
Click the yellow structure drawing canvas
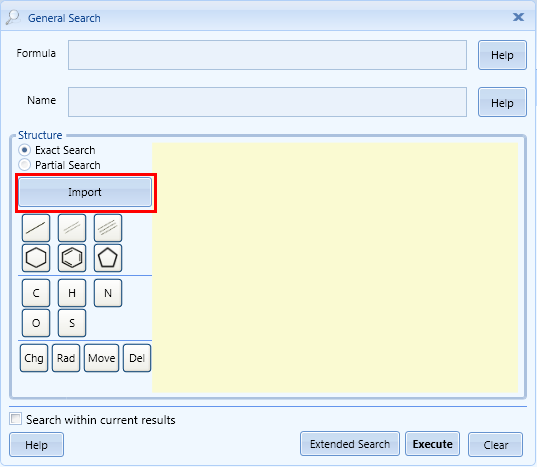click(335, 268)
